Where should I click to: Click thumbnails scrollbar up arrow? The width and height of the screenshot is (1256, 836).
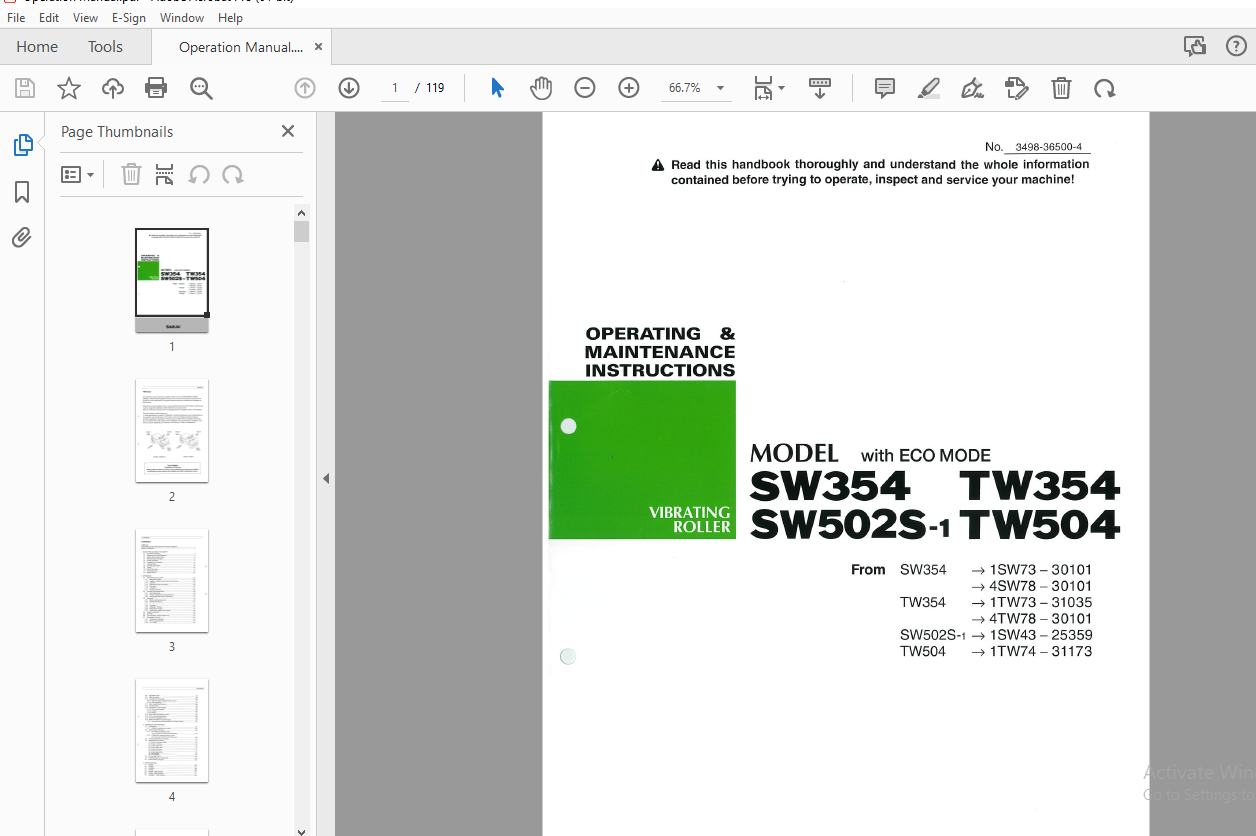302,213
